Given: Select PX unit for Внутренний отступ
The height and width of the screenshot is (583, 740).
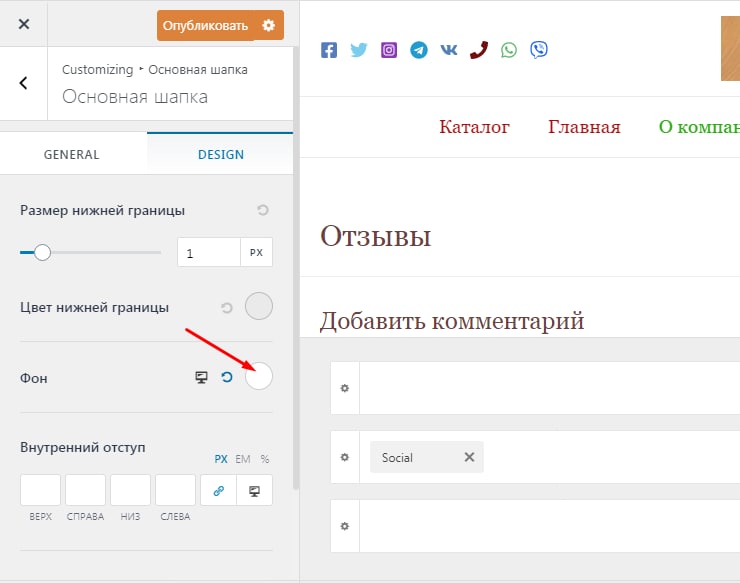Looking at the screenshot, I should 221,459.
